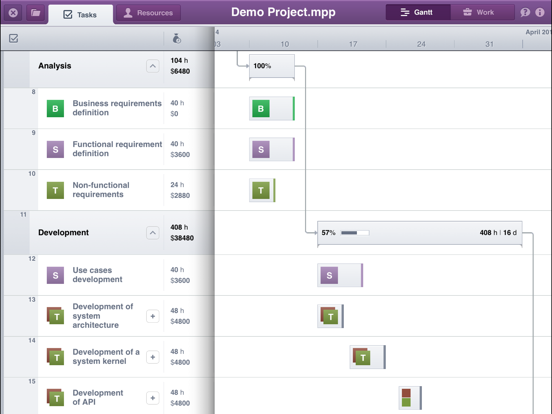Expand Development of system architecture resources
The height and width of the screenshot is (414, 552).
[x=152, y=316]
